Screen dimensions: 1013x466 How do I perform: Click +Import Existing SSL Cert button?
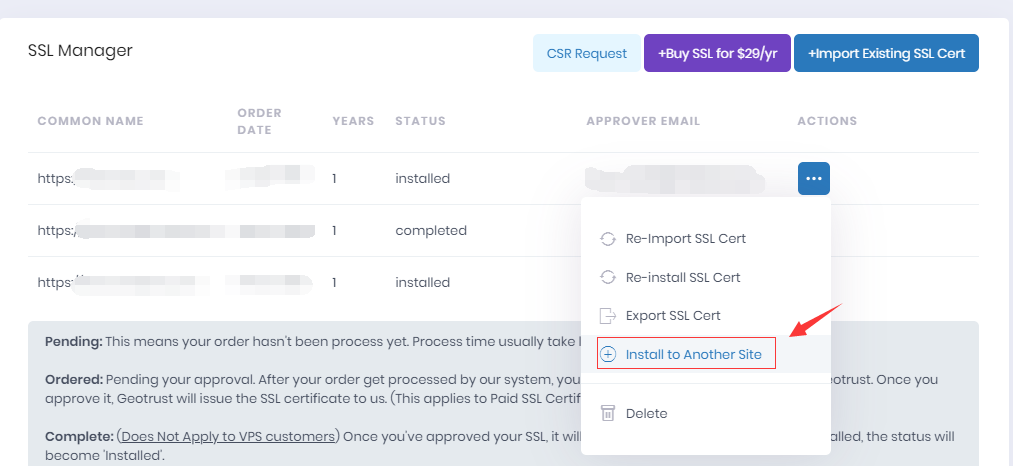[886, 53]
